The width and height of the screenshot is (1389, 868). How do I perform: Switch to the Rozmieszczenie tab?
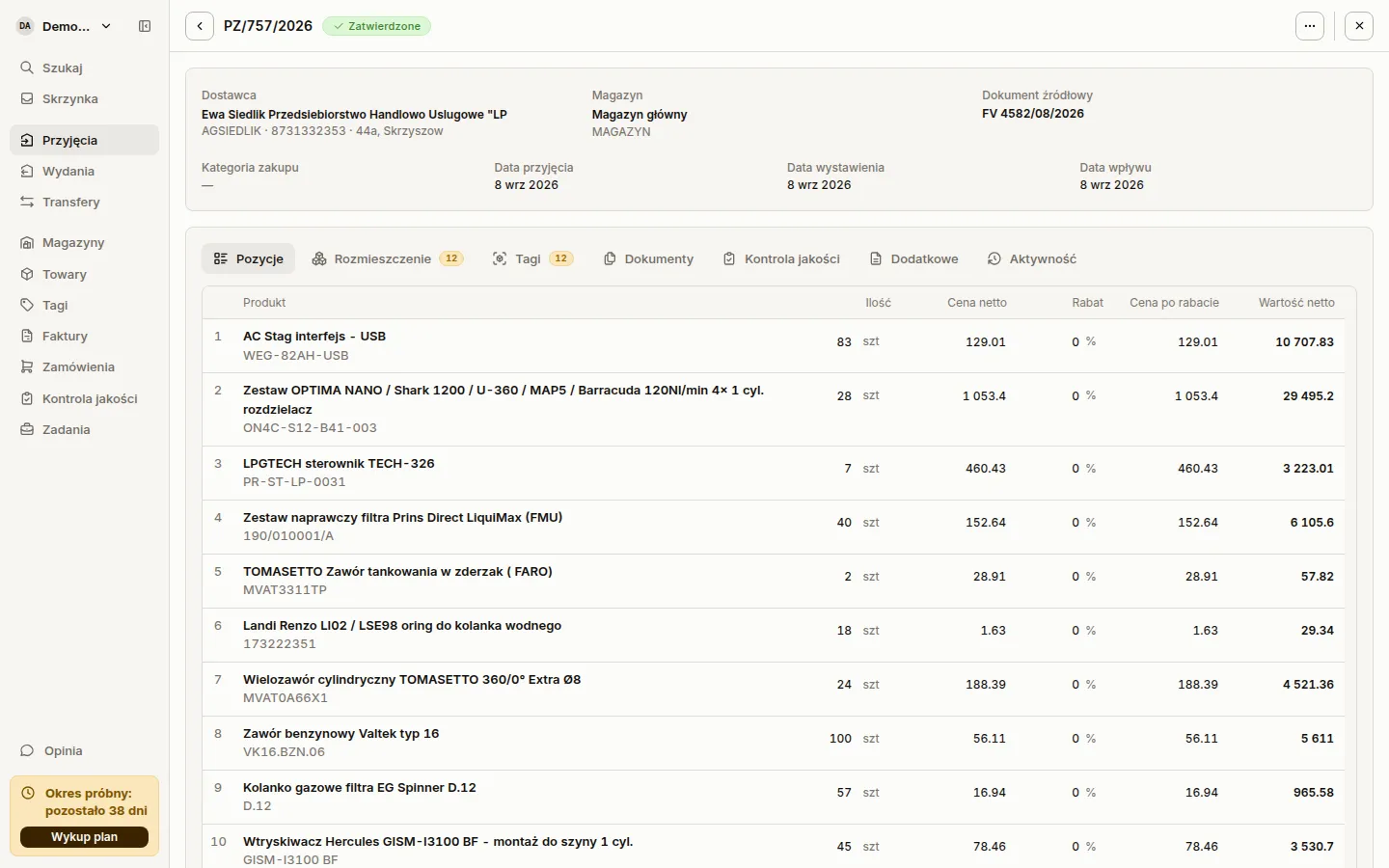[388, 258]
